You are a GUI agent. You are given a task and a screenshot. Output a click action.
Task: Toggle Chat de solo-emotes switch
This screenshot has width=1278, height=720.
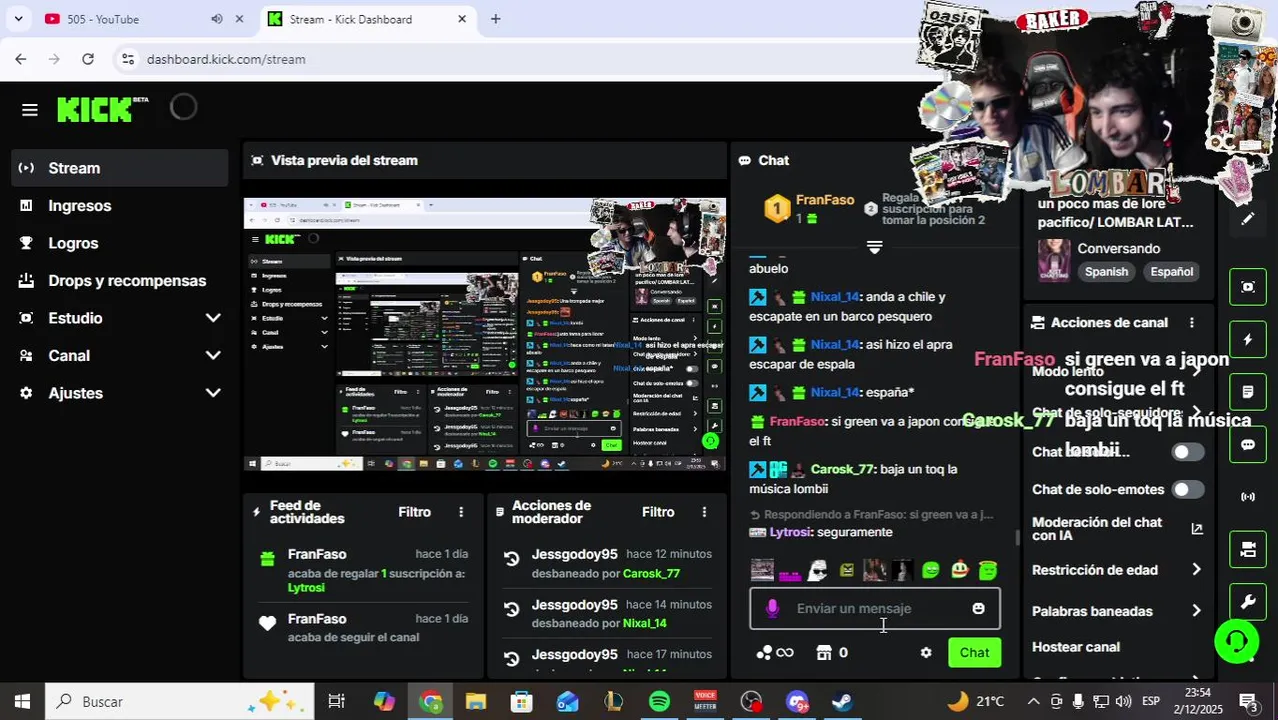coord(1188,489)
